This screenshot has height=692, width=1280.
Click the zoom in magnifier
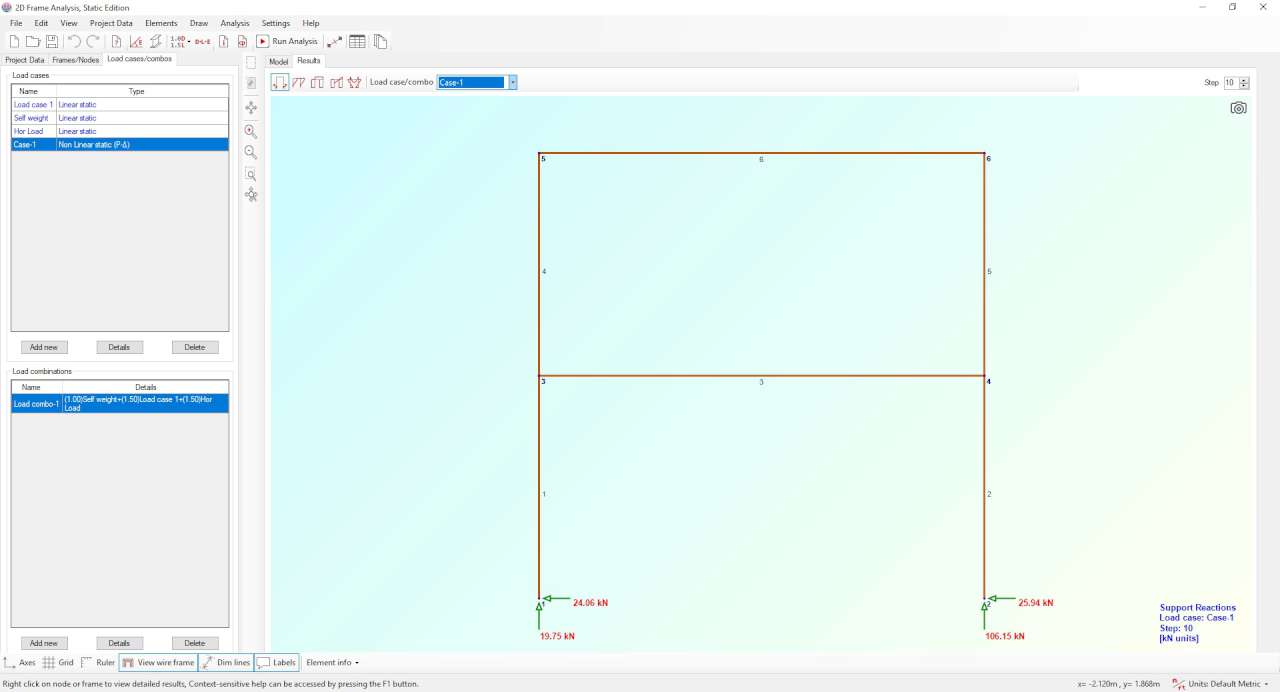[x=251, y=131]
